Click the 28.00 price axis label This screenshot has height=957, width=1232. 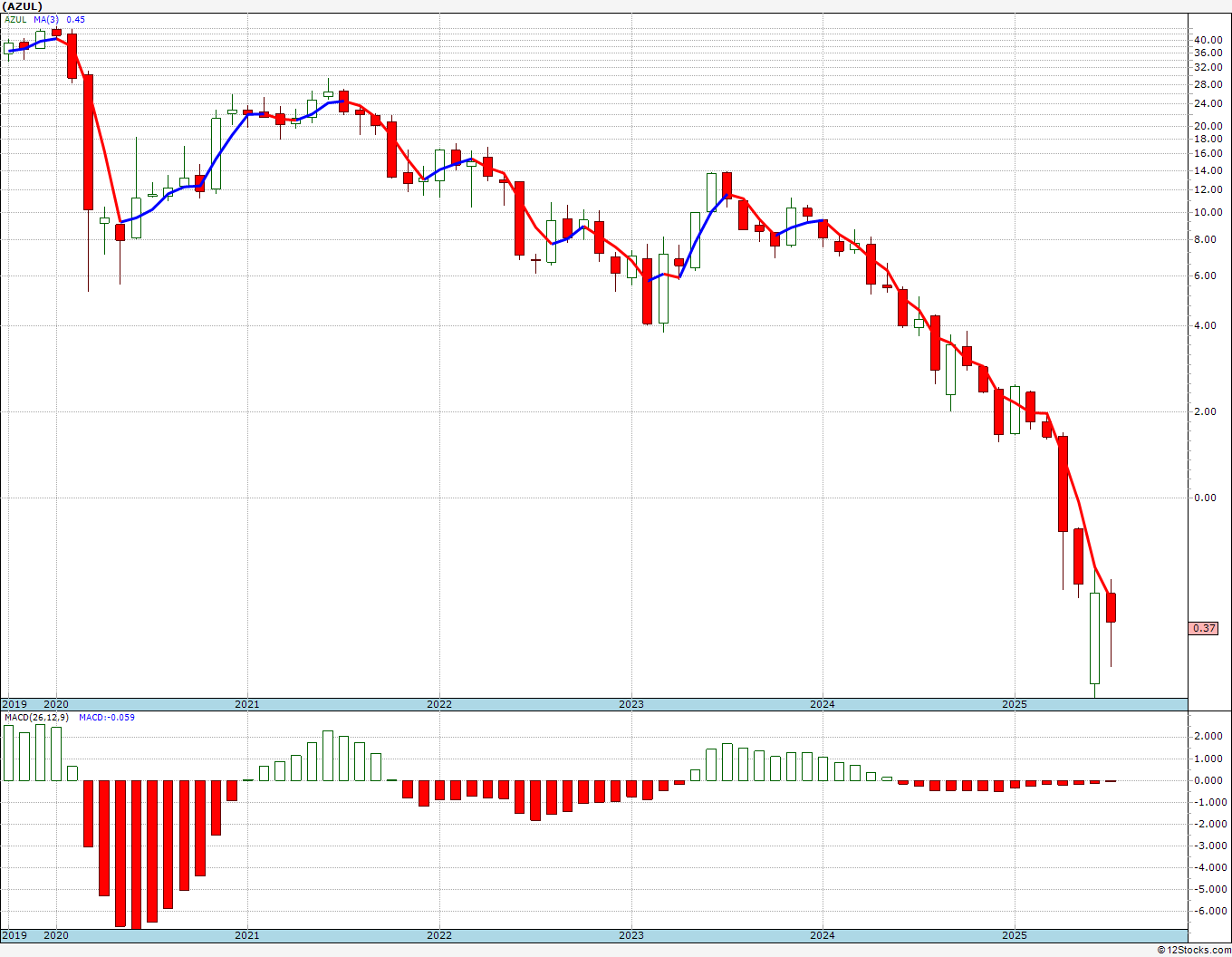point(1208,84)
